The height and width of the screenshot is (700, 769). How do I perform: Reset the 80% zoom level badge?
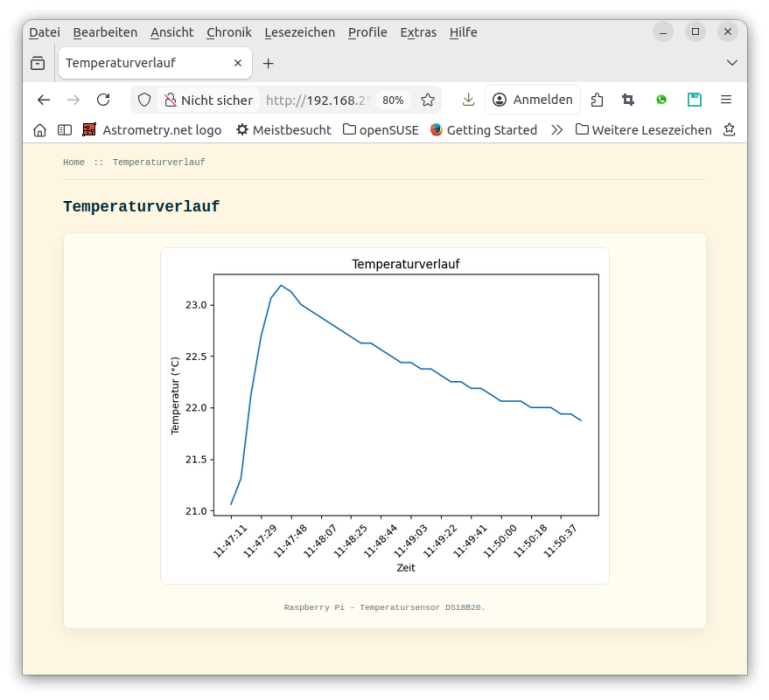tap(393, 100)
